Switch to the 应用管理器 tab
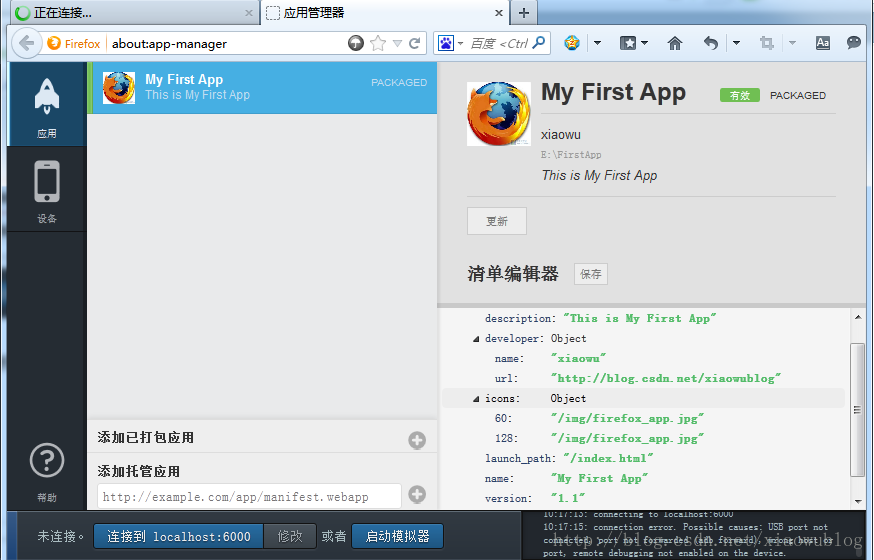The width and height of the screenshot is (874, 560). 385,13
